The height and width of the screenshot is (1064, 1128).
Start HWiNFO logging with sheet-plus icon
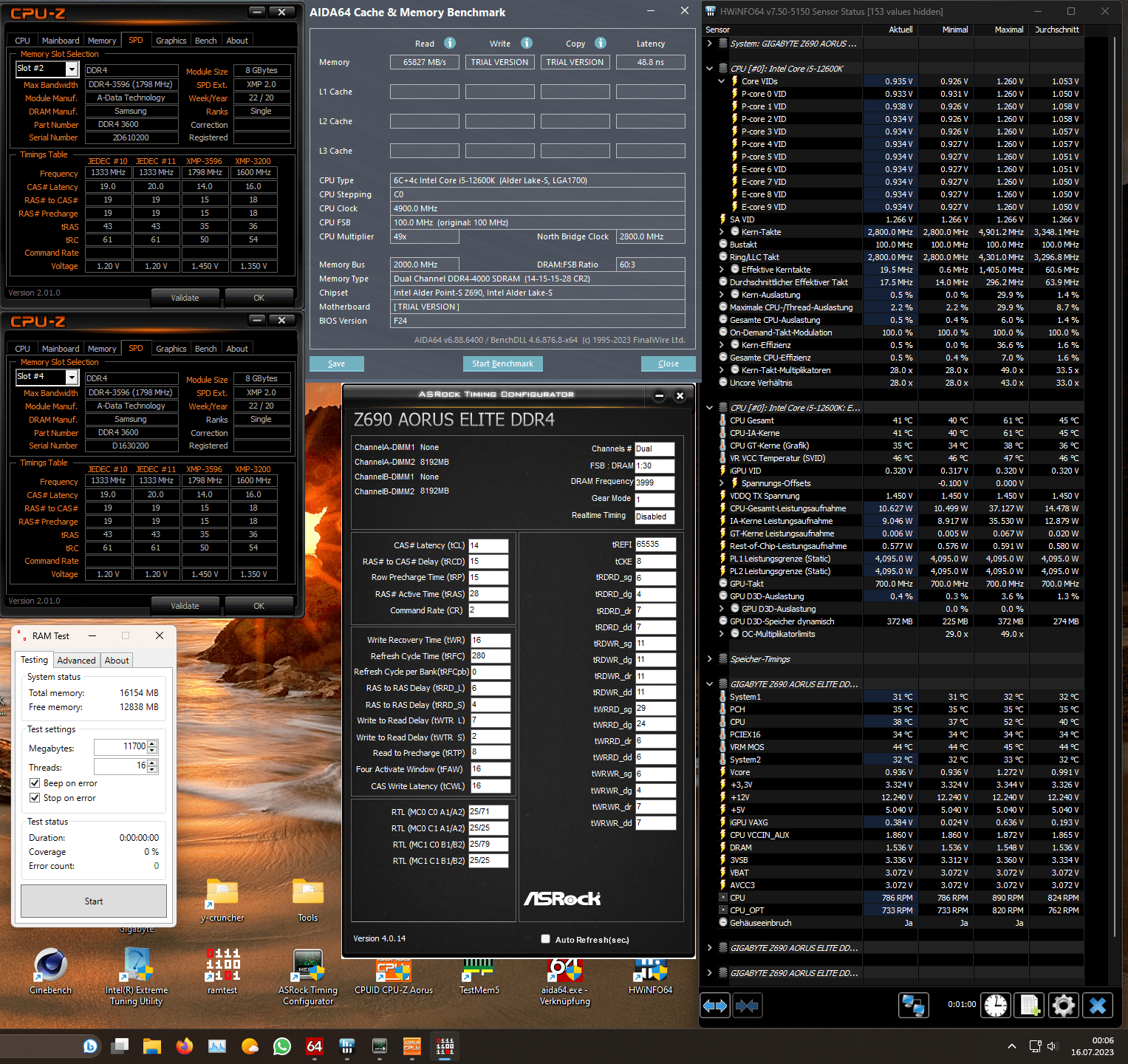(x=1030, y=1006)
